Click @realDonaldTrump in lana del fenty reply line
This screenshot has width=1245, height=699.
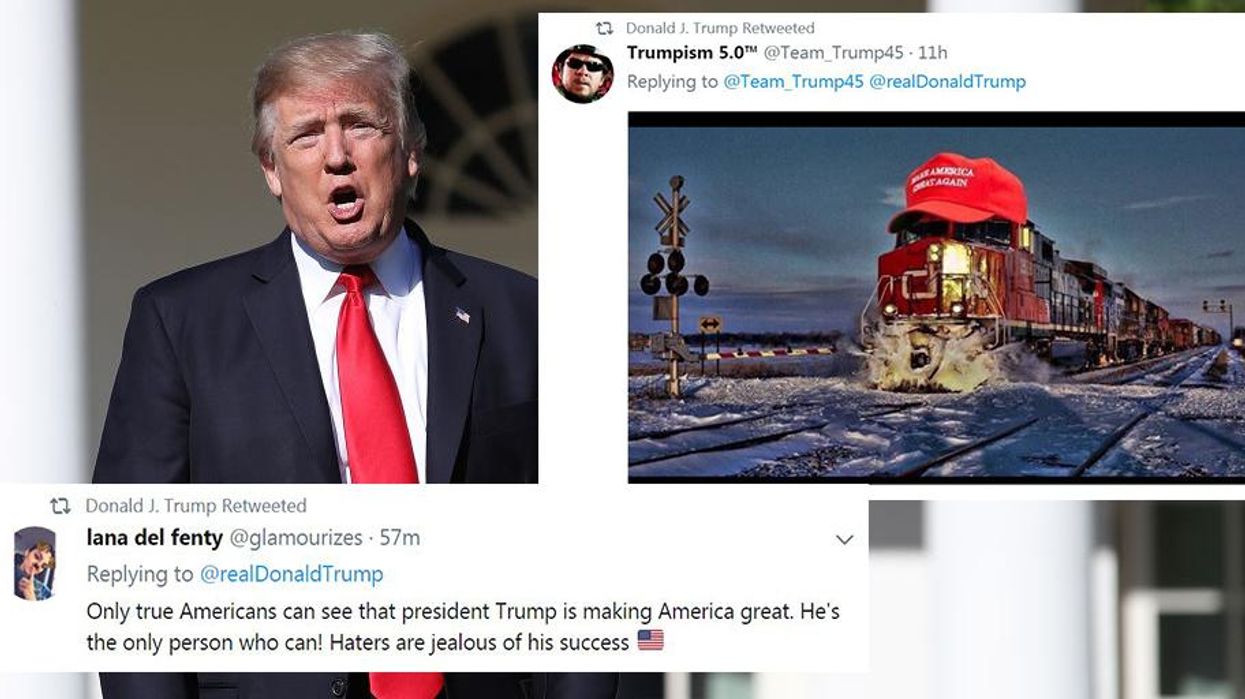pos(291,574)
